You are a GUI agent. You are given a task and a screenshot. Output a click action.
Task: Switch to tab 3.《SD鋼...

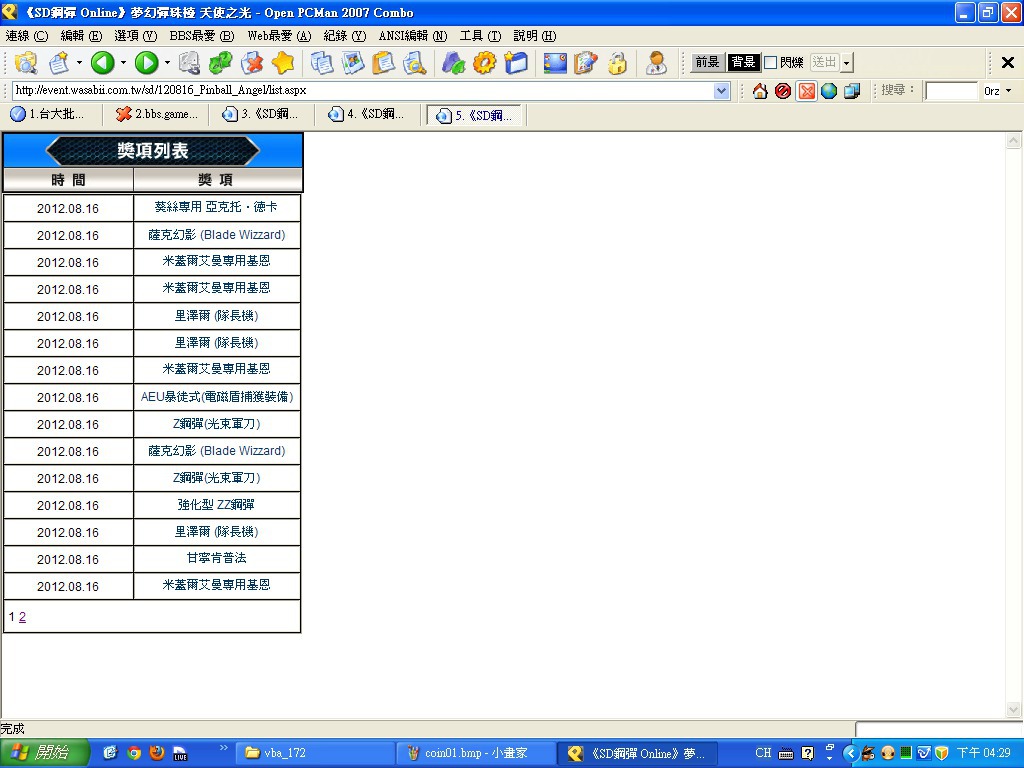[263, 115]
